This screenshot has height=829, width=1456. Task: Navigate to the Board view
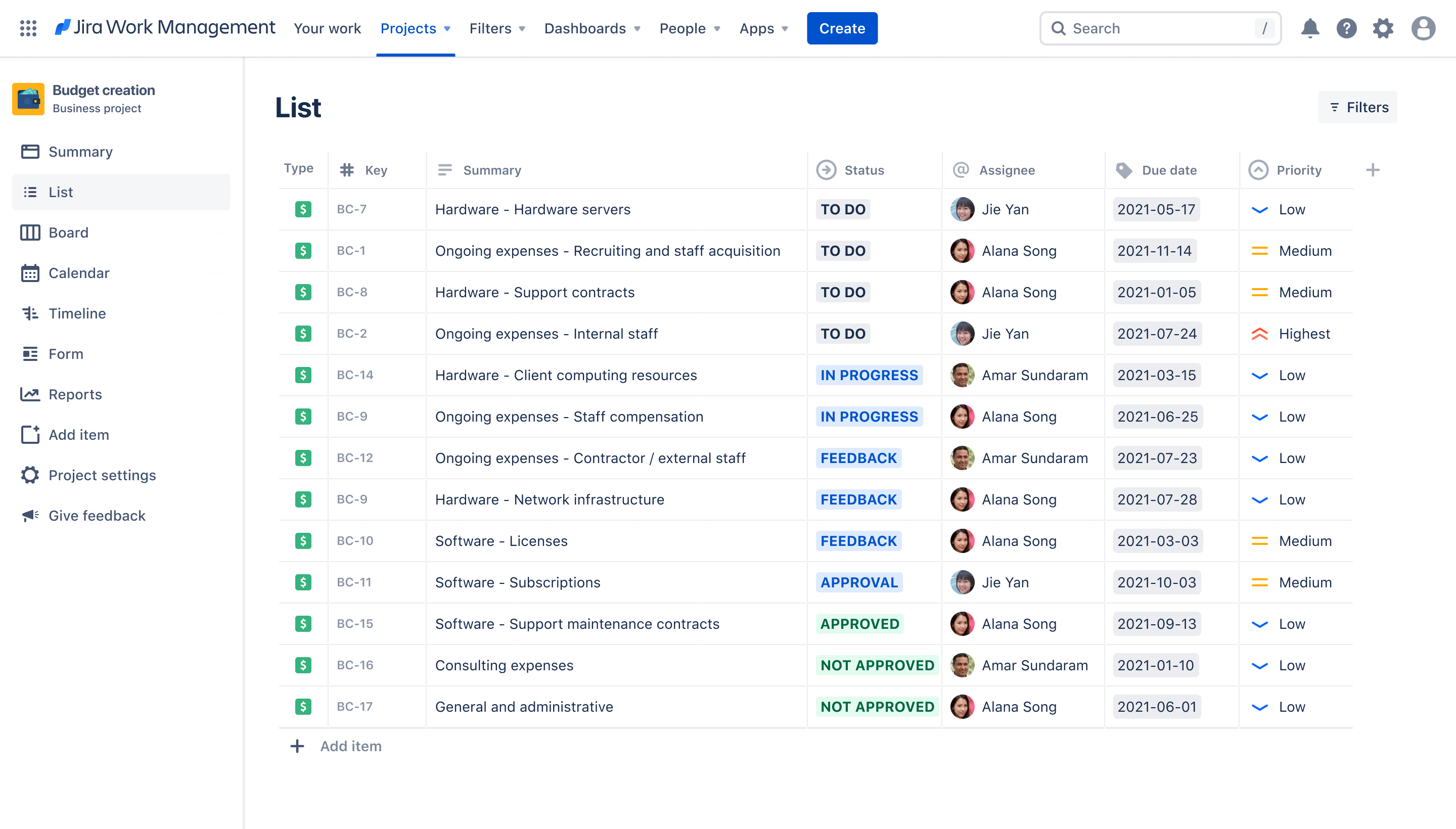pyautogui.click(x=68, y=232)
